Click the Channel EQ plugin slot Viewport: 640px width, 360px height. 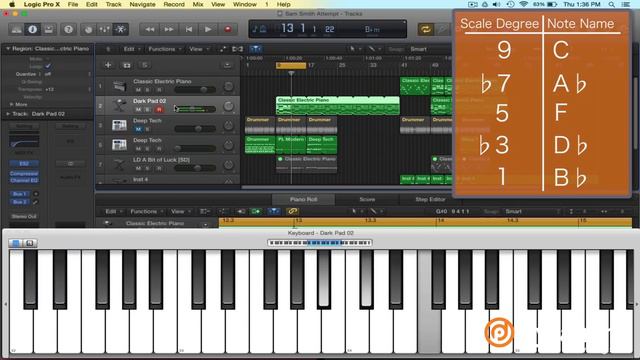(24, 180)
